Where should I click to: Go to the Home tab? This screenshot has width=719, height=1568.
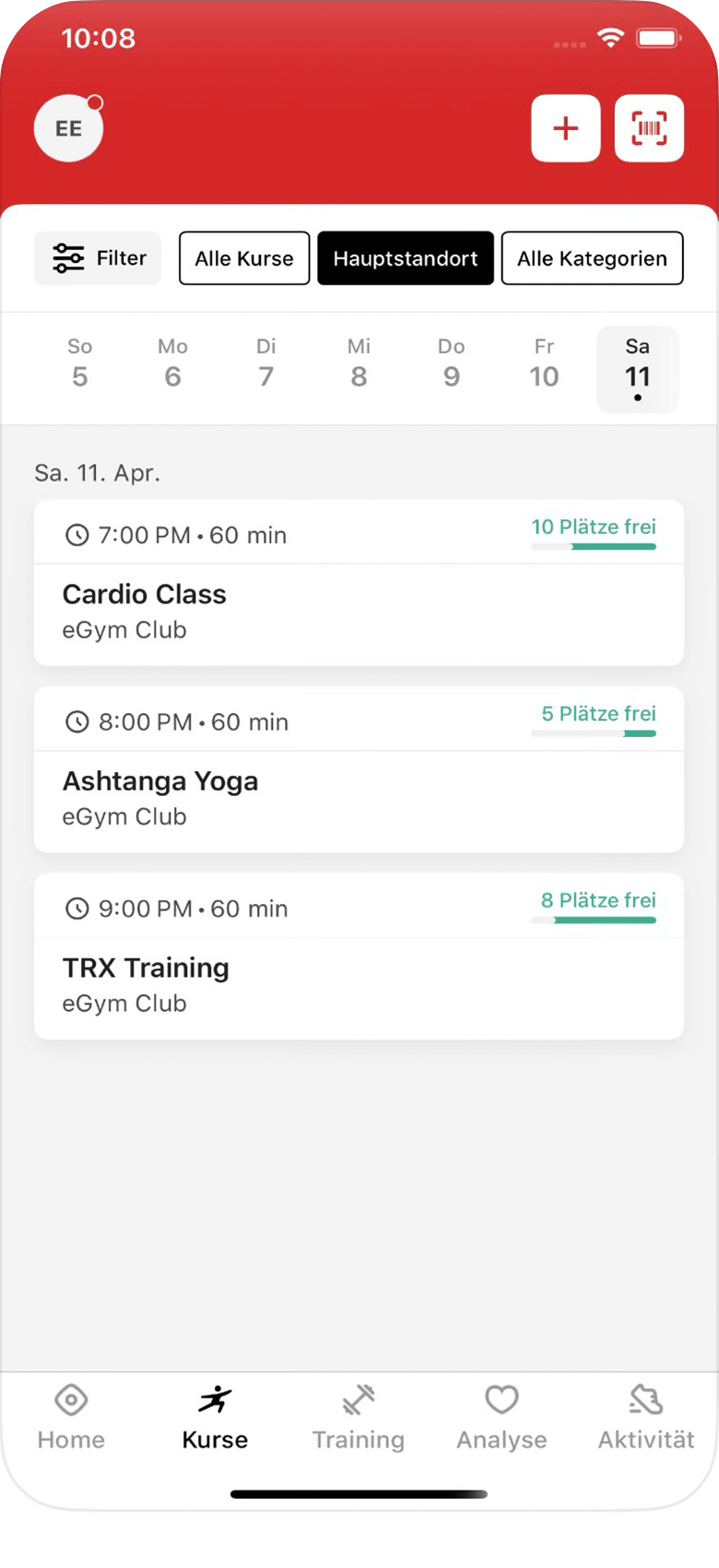pyautogui.click(x=71, y=1418)
